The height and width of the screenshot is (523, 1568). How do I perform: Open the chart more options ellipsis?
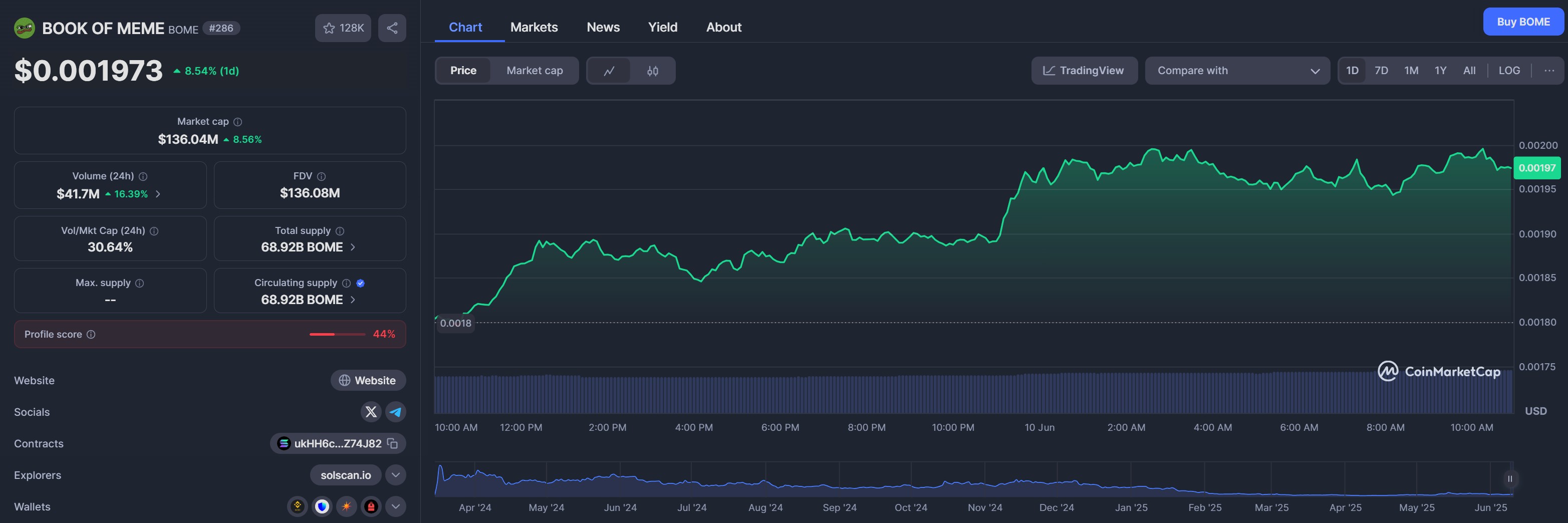tap(1549, 71)
